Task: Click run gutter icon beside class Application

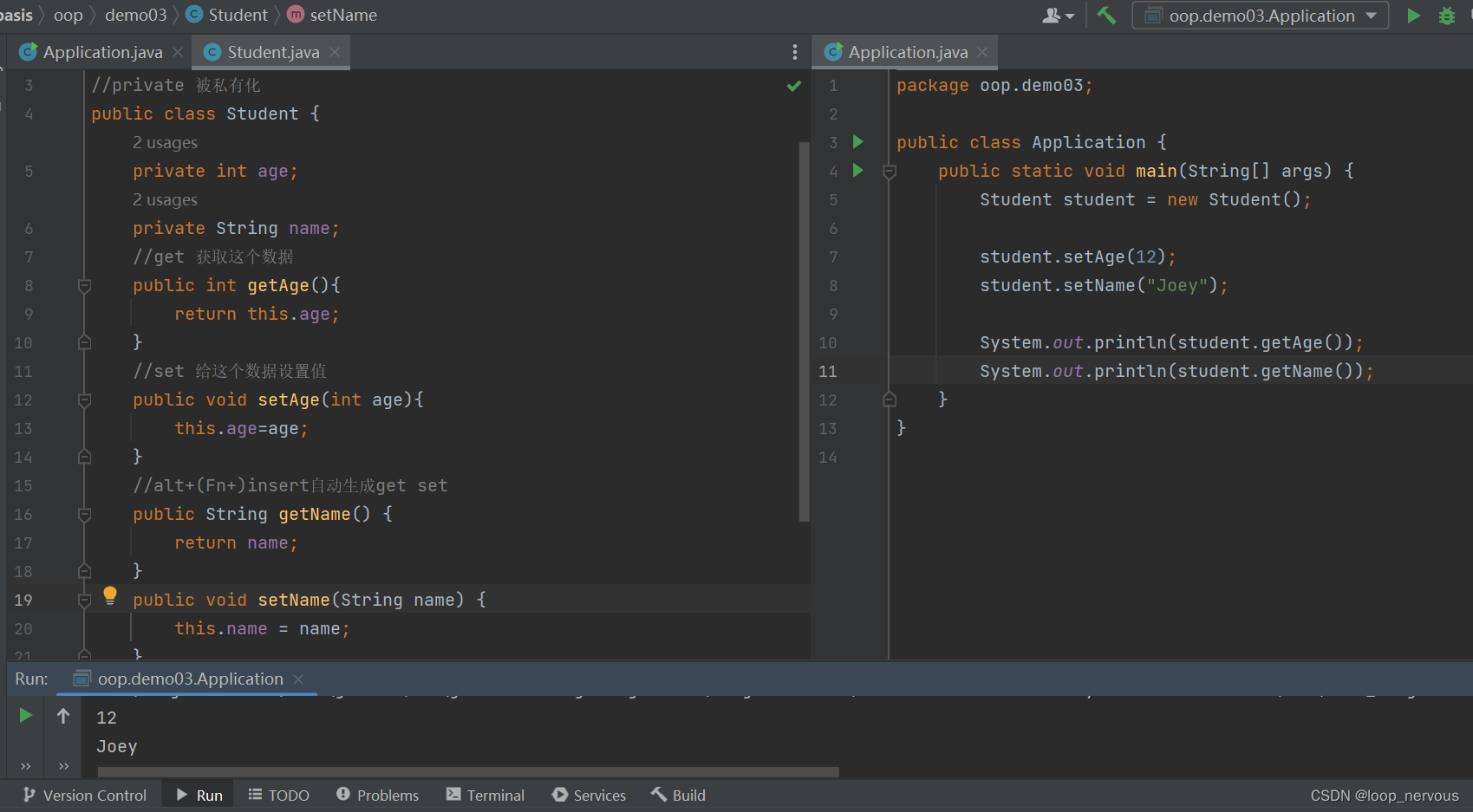Action: (x=857, y=141)
